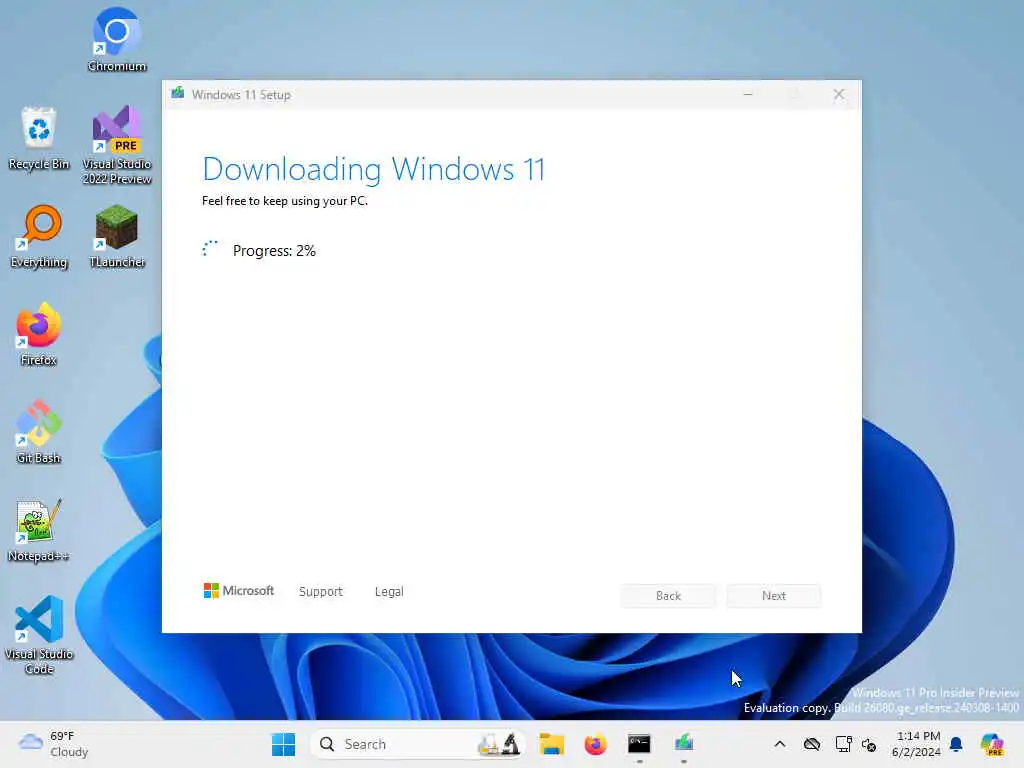
Task: Open the Chromium desktop shortcut
Action: (x=117, y=39)
